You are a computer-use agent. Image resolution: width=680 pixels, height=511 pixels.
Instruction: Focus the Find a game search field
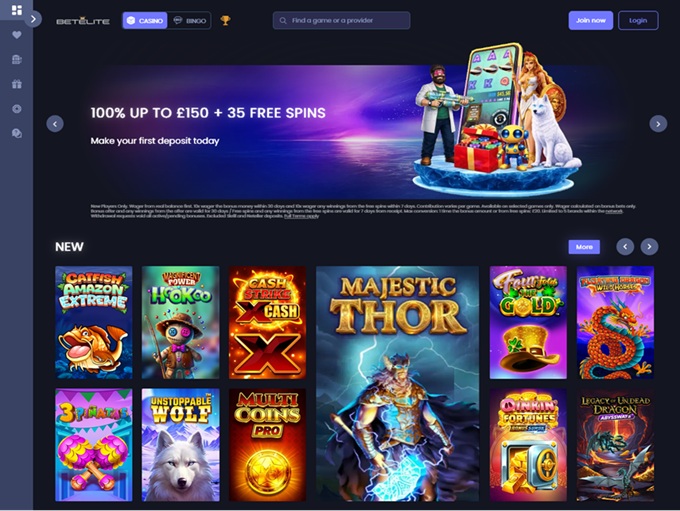pyautogui.click(x=341, y=20)
